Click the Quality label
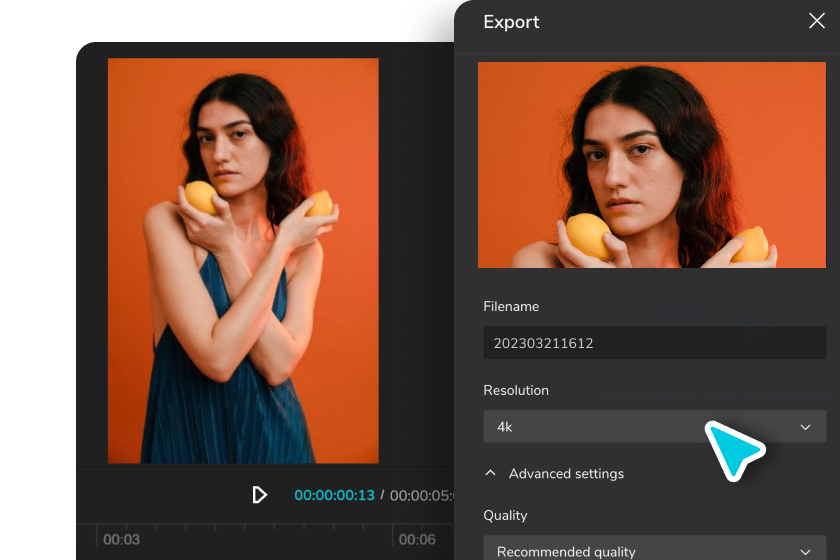840x560 pixels. (505, 515)
